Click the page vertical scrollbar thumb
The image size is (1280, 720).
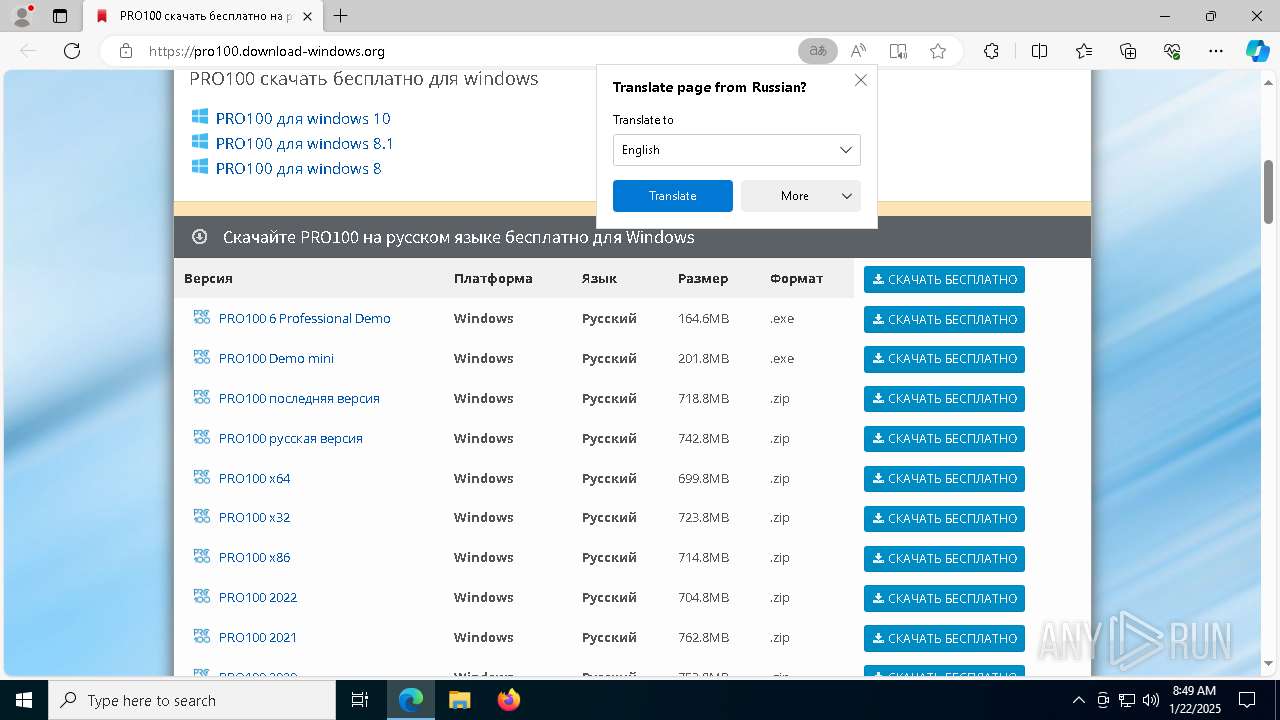(x=1269, y=192)
